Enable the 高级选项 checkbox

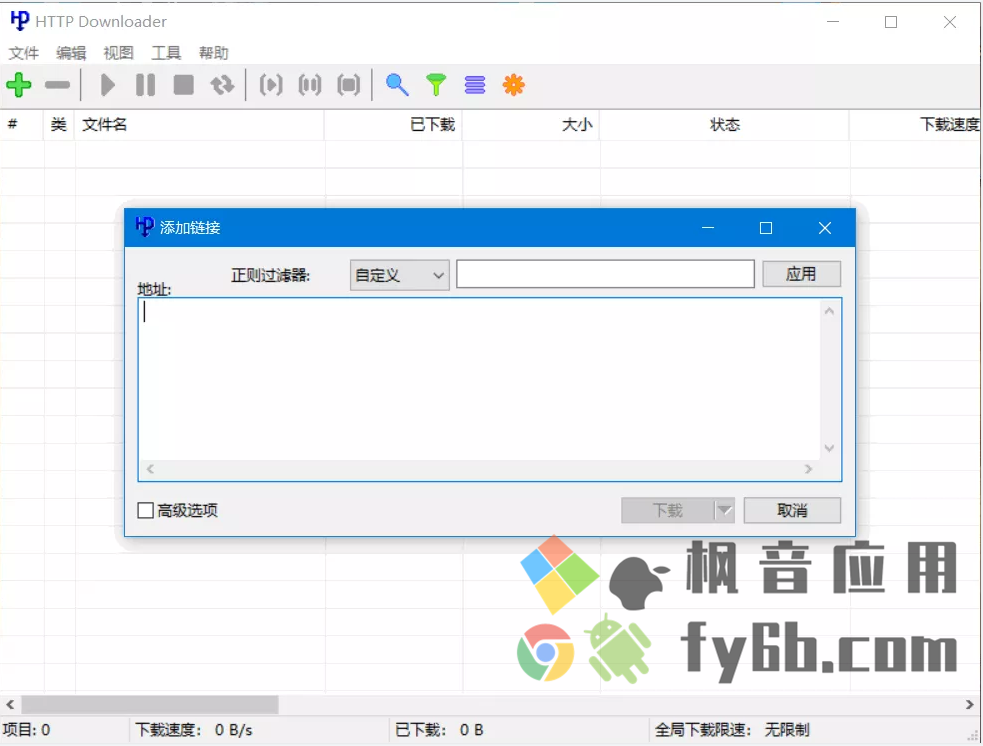point(145,510)
